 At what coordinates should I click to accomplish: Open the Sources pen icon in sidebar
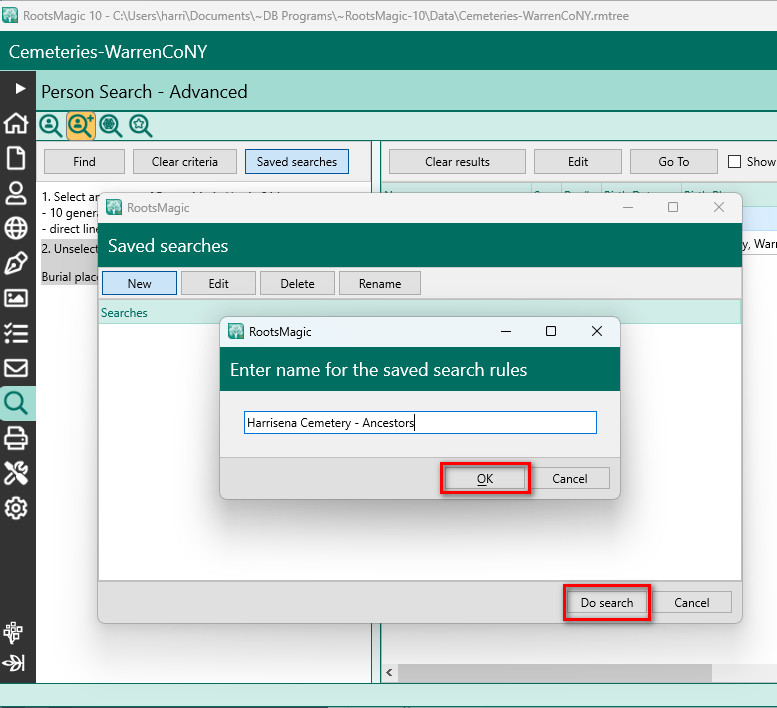pyautogui.click(x=16, y=263)
